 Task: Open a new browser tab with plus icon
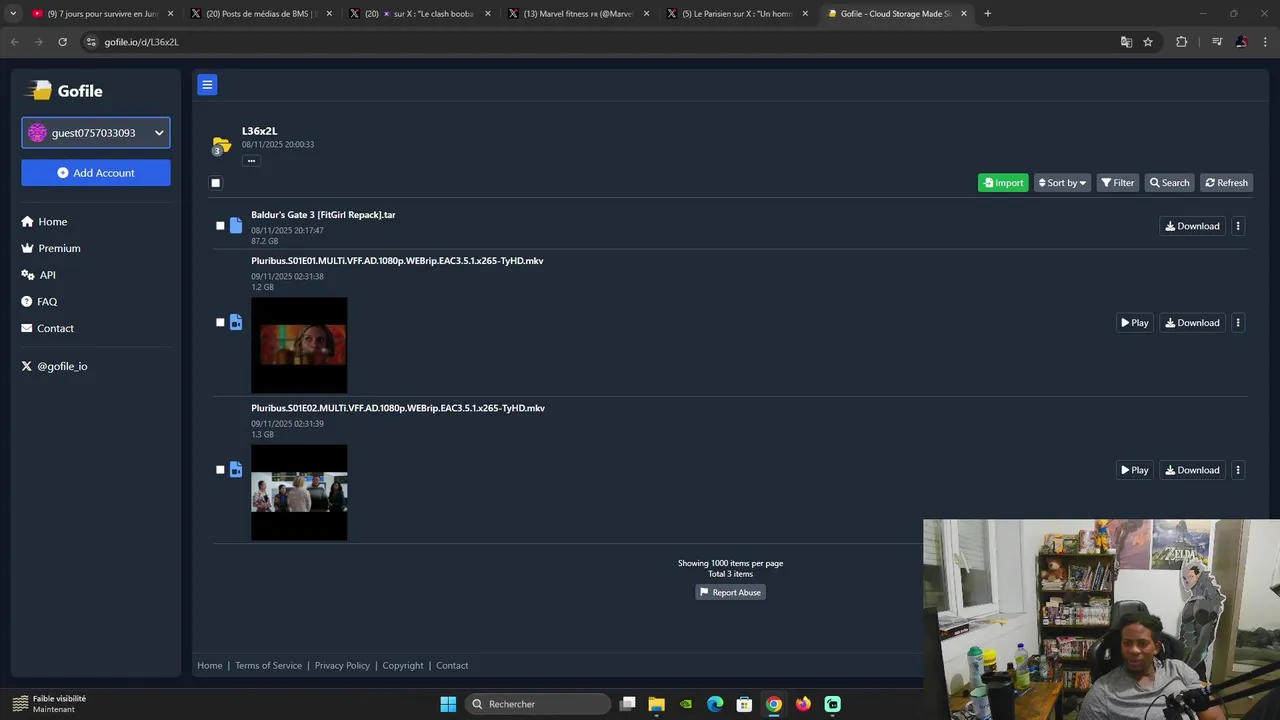987,14
